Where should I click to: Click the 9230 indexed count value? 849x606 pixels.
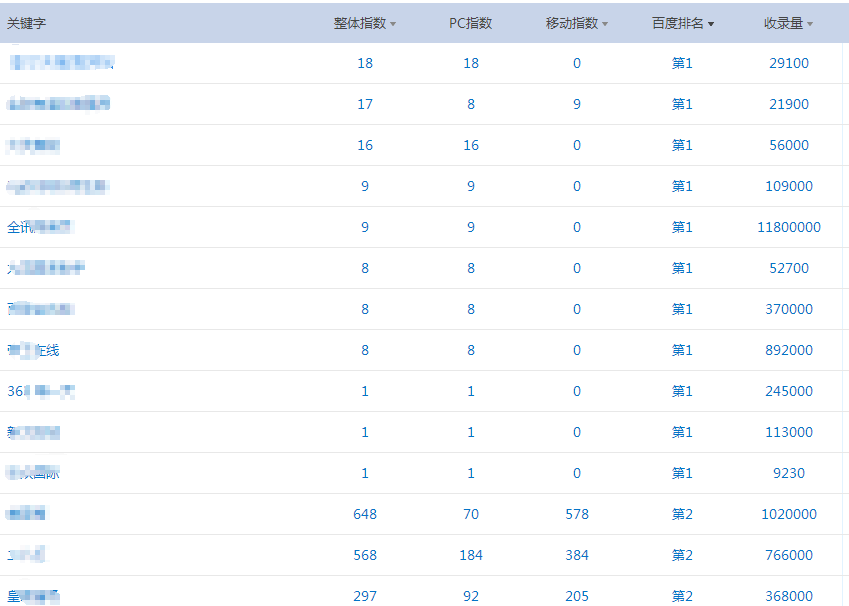[788, 473]
